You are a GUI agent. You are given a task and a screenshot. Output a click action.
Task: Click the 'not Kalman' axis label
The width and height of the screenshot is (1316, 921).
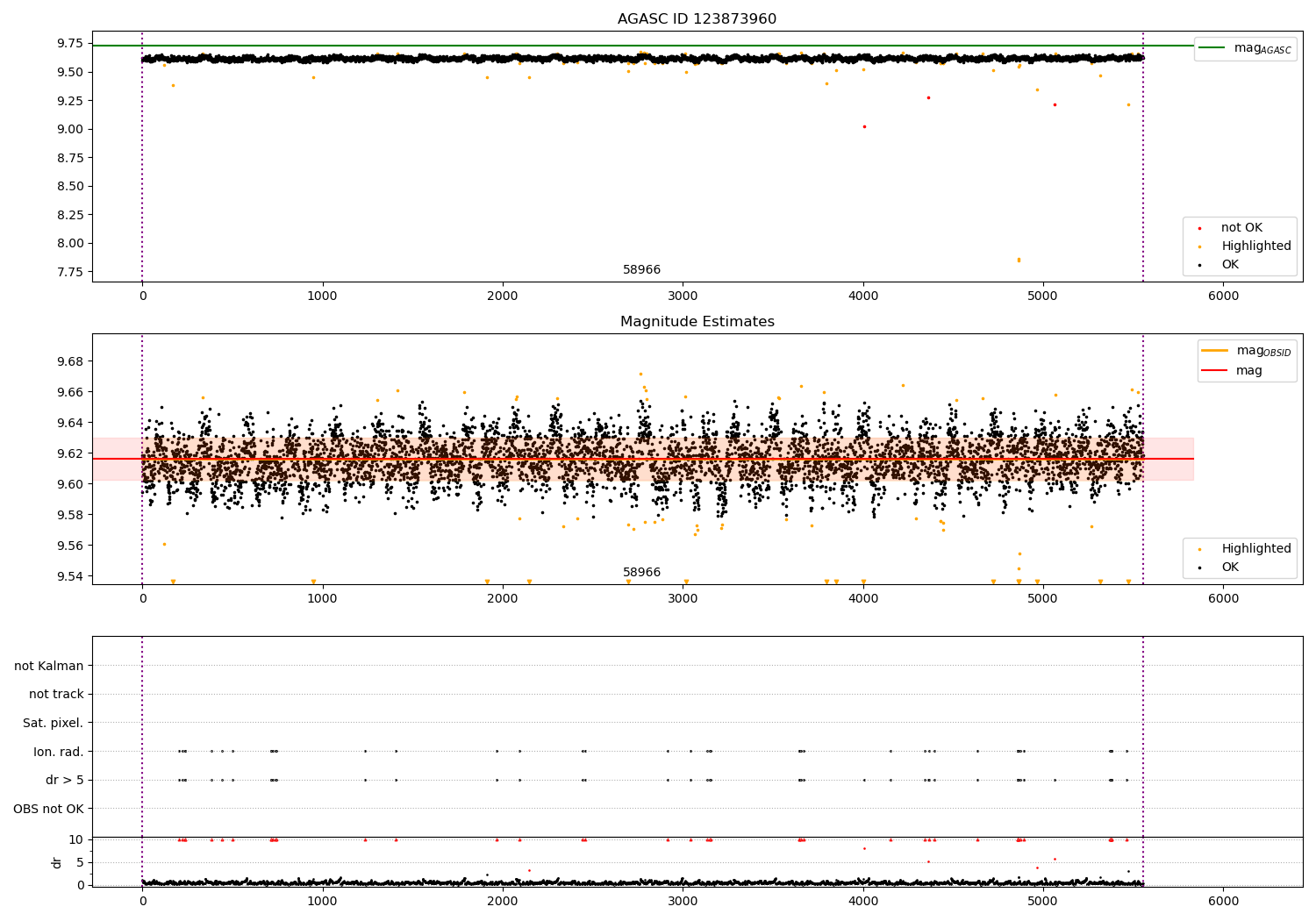[x=49, y=666]
